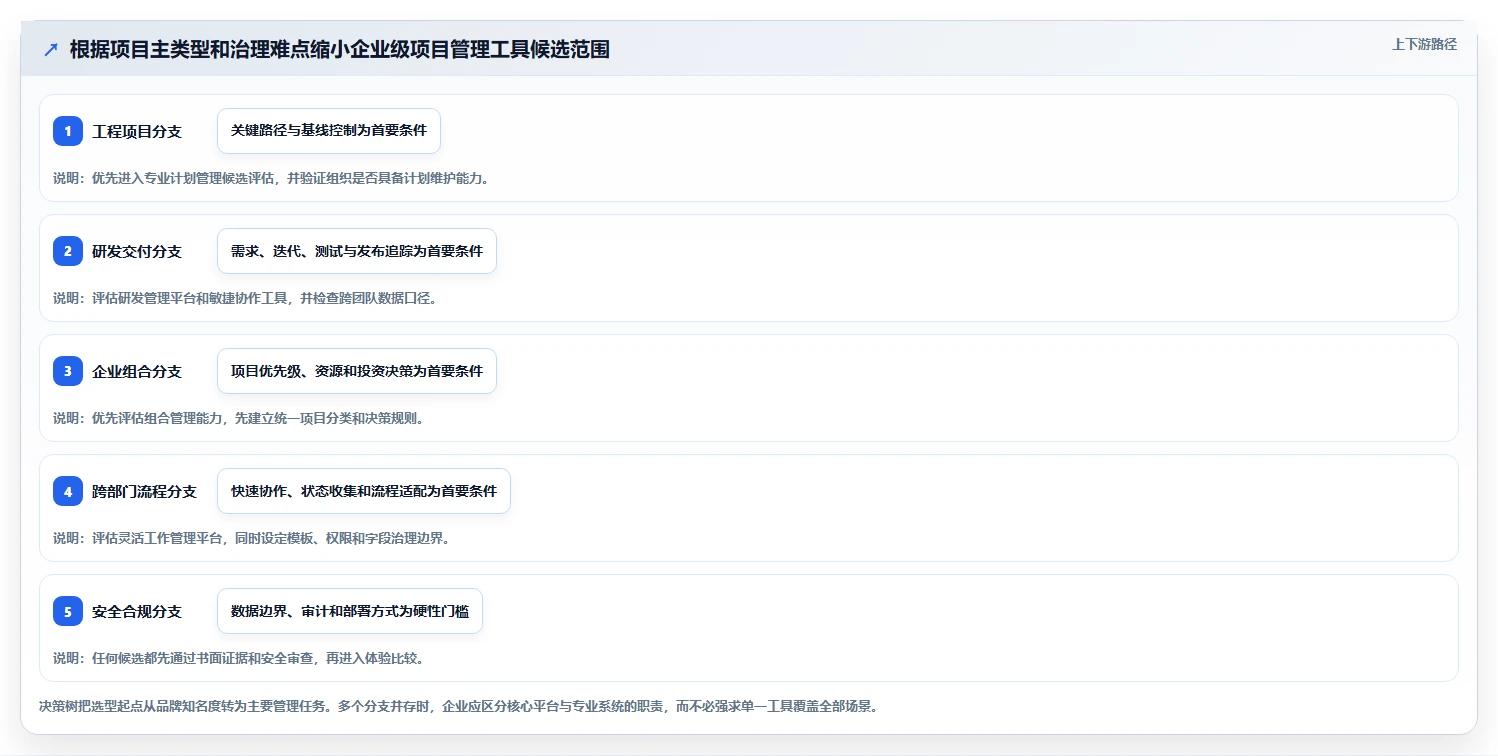Click the 需求、迭代、测试与发布追踪为首要条件 chip
The height and width of the screenshot is (756, 1498).
tap(357, 251)
